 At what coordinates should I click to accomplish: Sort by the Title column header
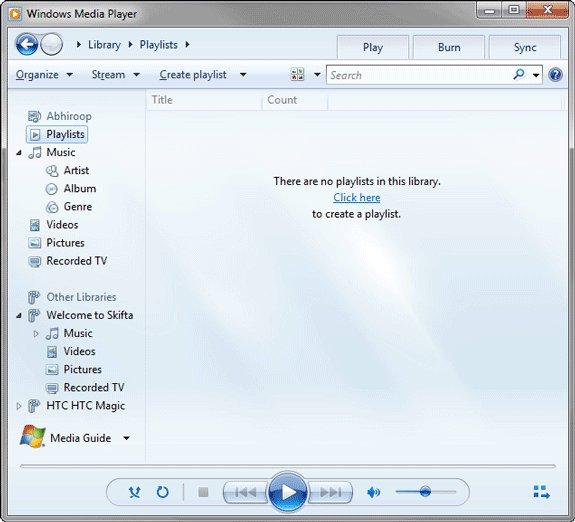pyautogui.click(x=204, y=100)
